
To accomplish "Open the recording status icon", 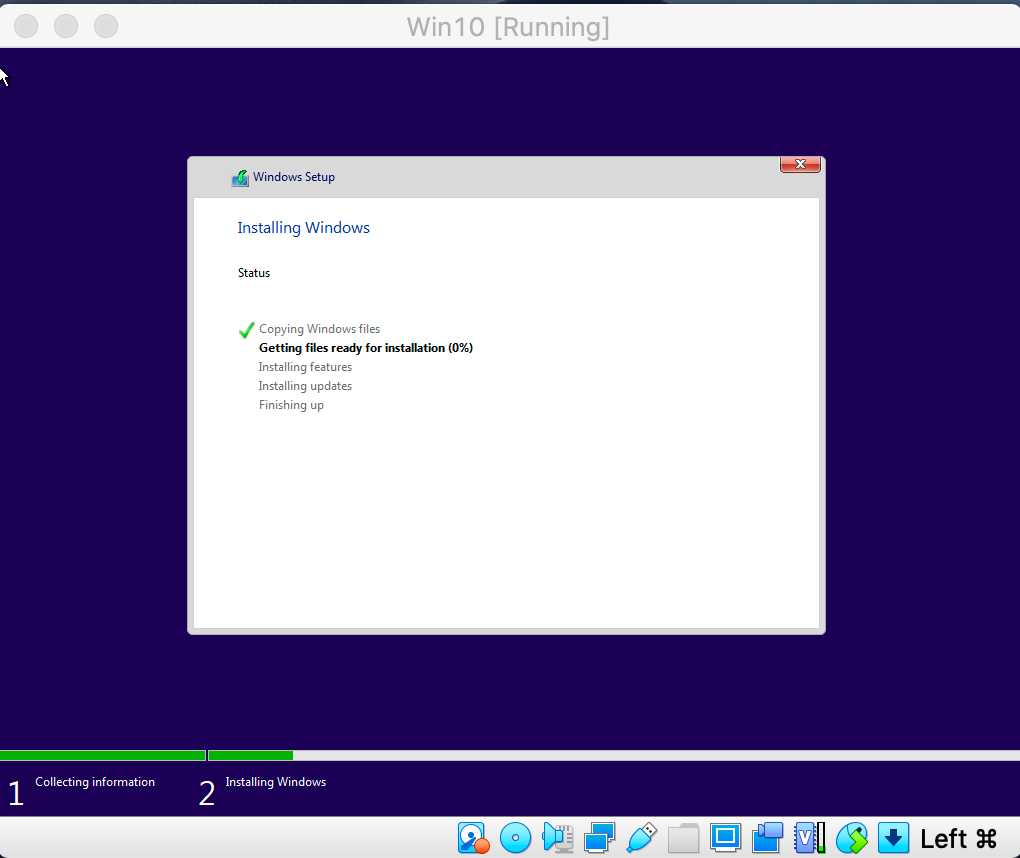I will click(x=768, y=838).
